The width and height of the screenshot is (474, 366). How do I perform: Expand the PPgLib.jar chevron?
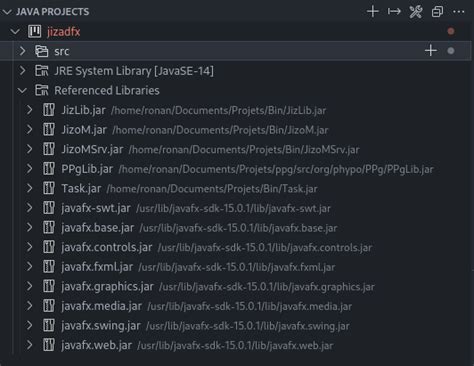pos(30,169)
